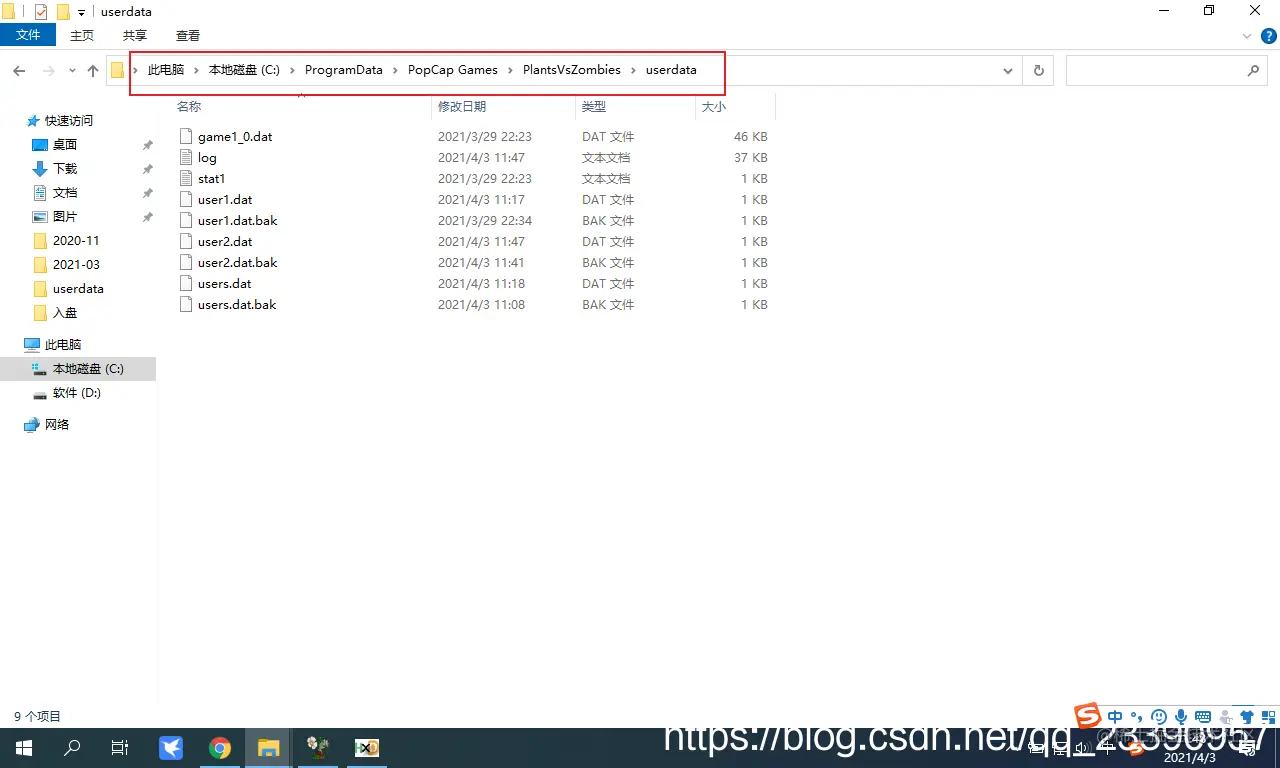Select the game1_0.dat file
The width and height of the screenshot is (1280, 768).
235,136
